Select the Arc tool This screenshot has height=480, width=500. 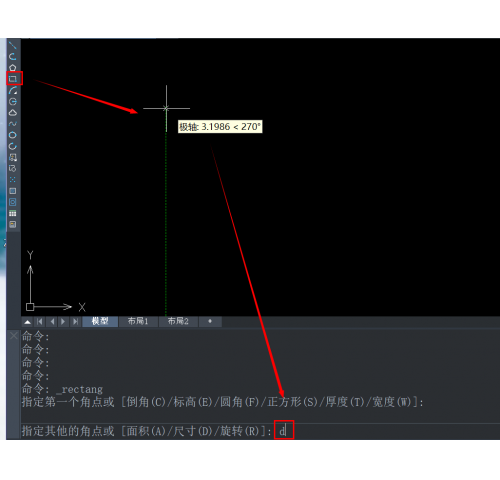[12, 90]
